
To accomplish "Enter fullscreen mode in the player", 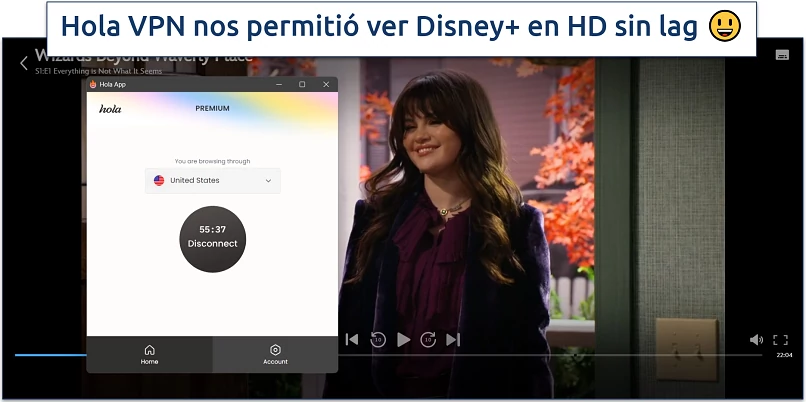I will [x=780, y=340].
